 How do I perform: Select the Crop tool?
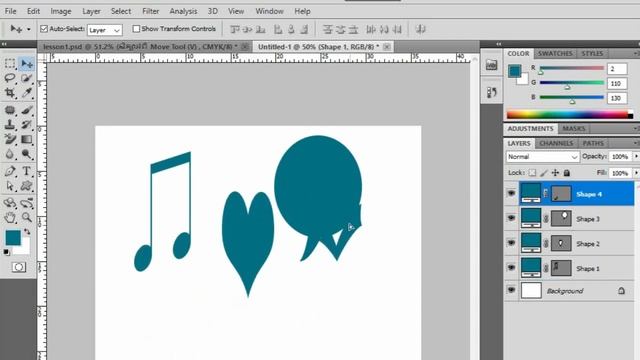point(10,93)
